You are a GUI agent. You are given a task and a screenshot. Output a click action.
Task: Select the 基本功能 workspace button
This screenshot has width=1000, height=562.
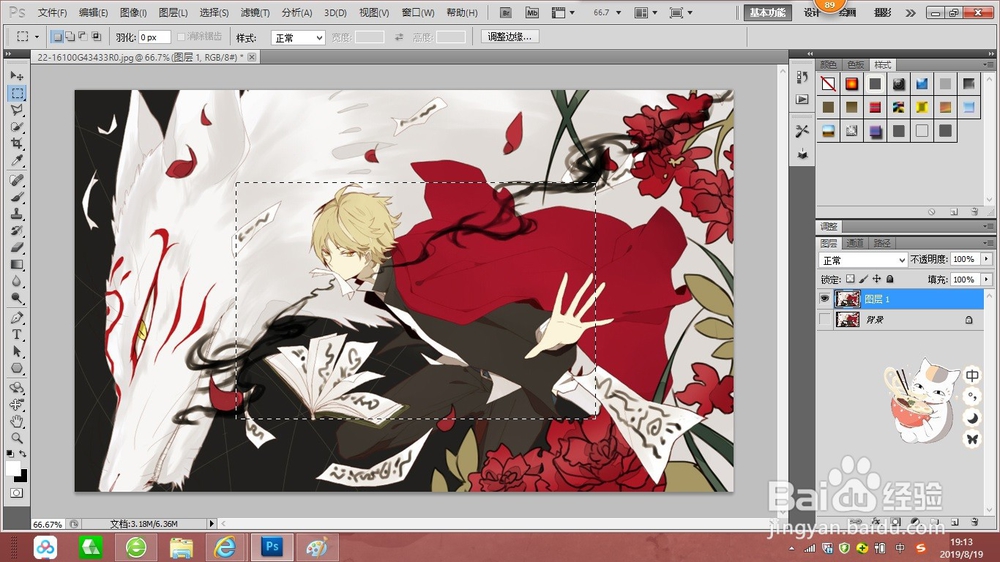(767, 13)
